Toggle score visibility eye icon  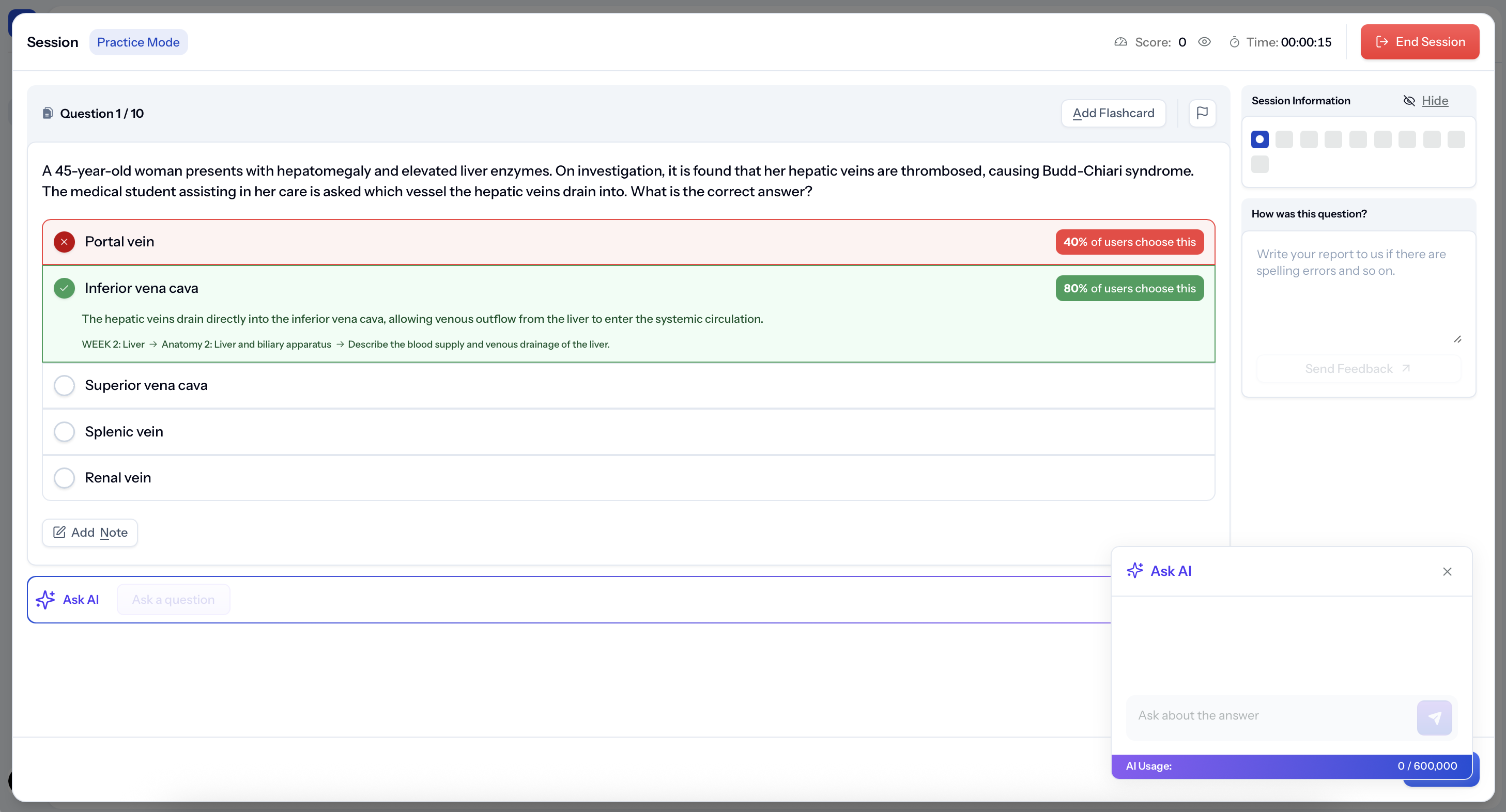point(1204,42)
